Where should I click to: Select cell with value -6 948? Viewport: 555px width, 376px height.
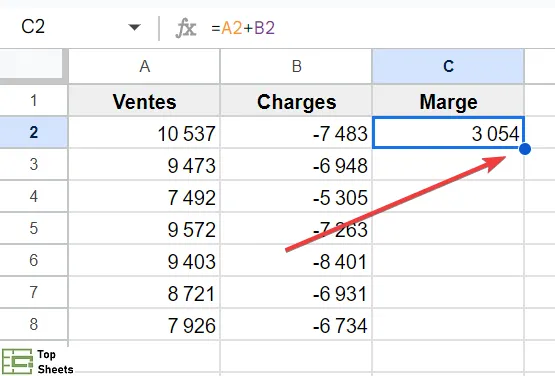tap(296, 164)
